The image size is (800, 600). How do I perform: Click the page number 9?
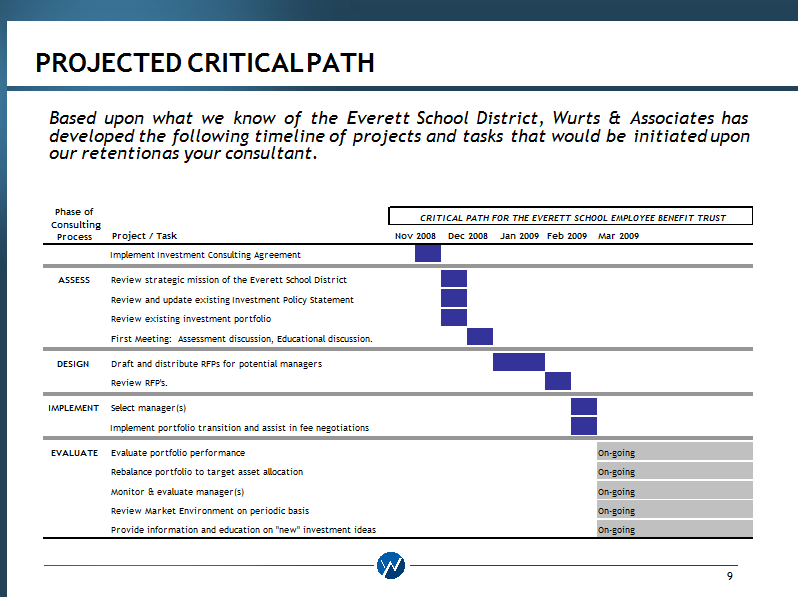tap(730, 576)
